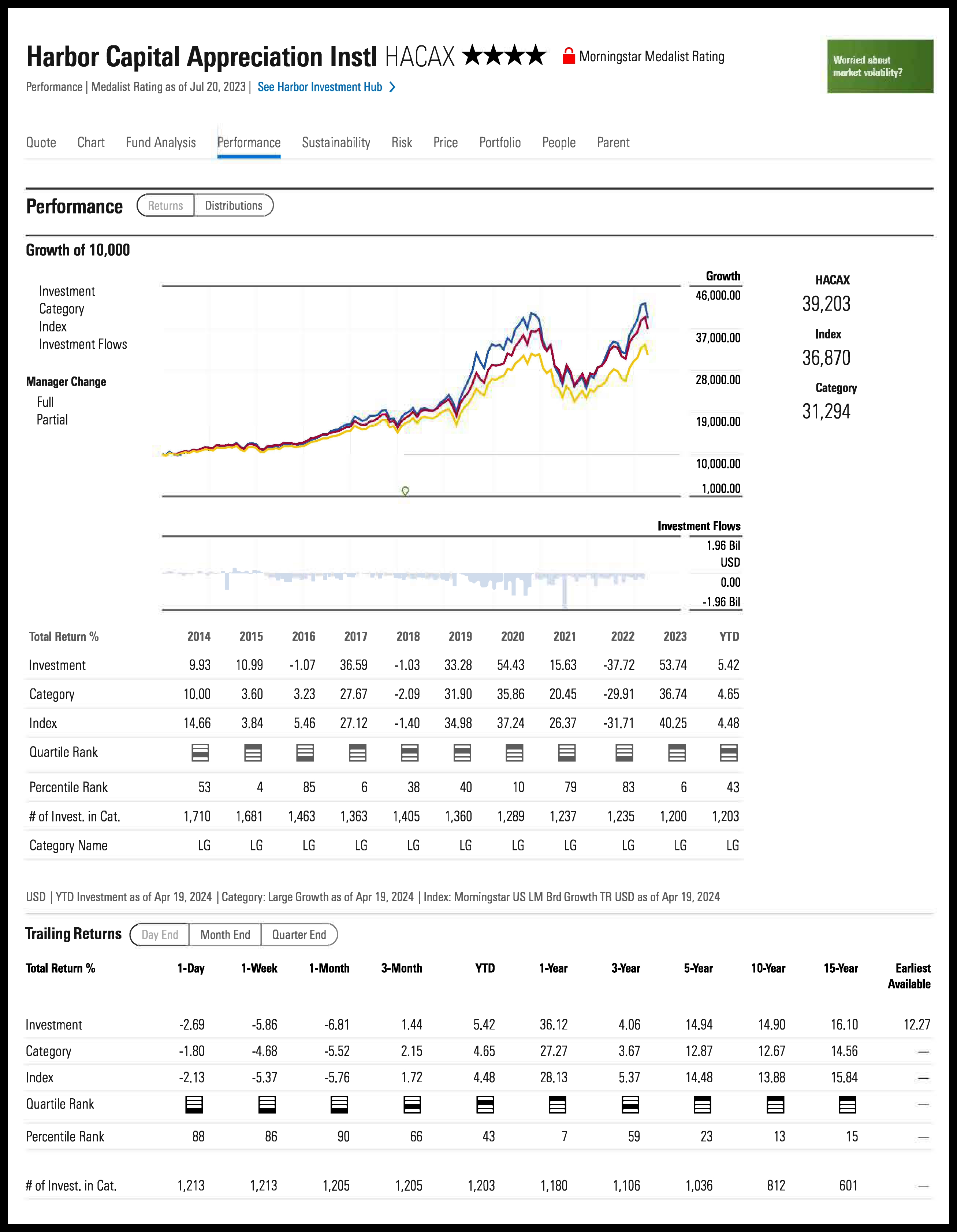Click the annual YTD quartile rank icon
Image resolution: width=957 pixels, height=1232 pixels.
click(729, 753)
